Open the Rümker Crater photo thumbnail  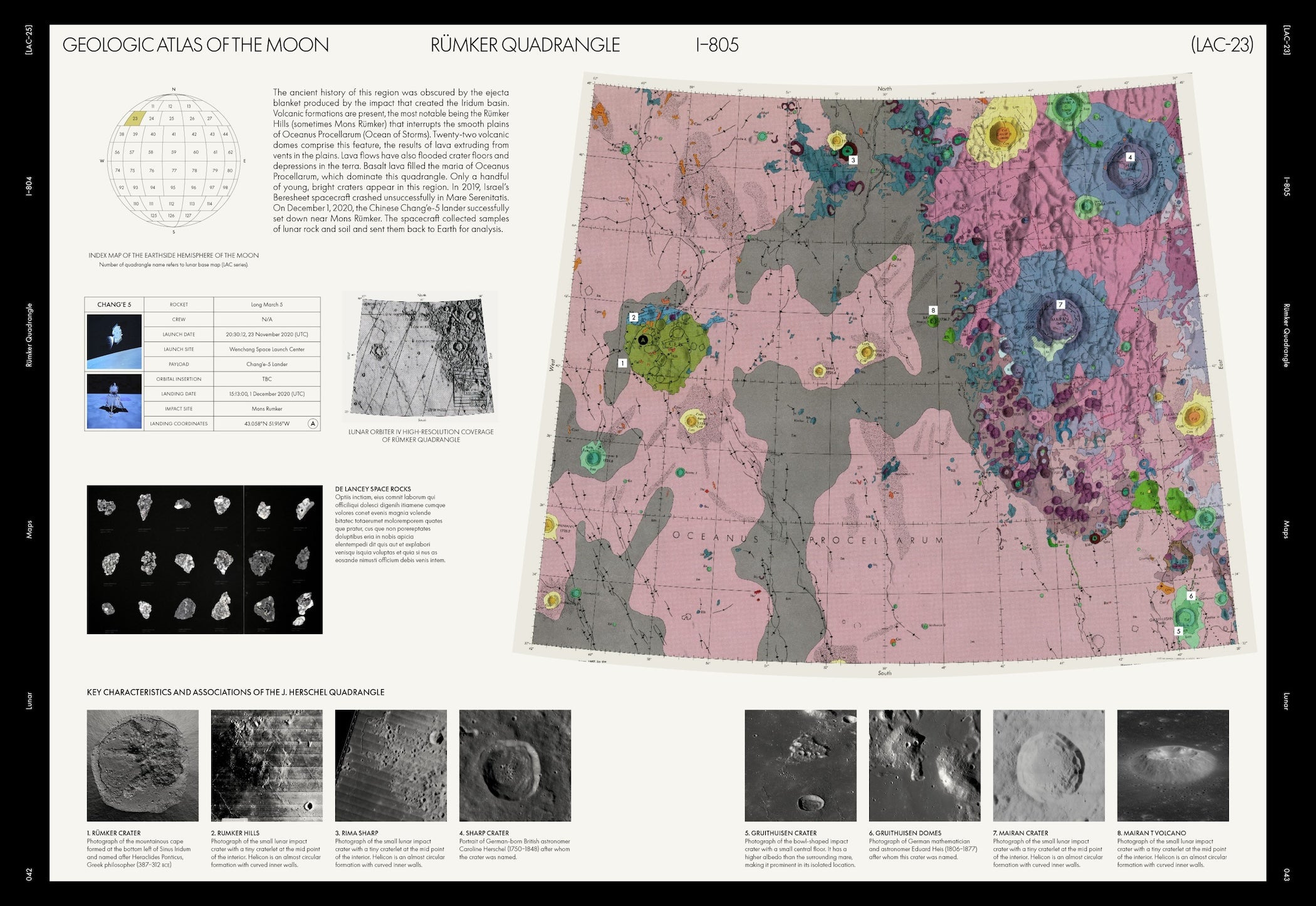coord(142,765)
